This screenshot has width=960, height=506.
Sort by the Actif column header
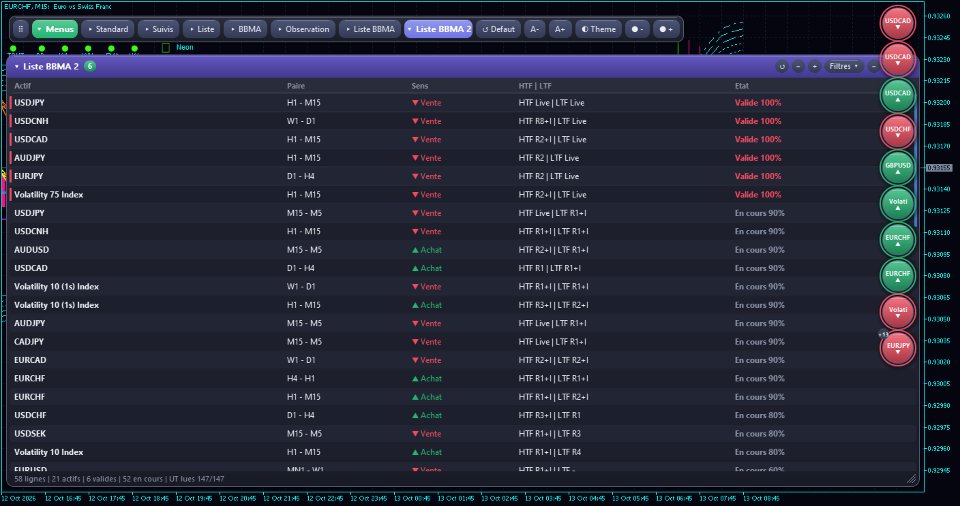point(23,86)
